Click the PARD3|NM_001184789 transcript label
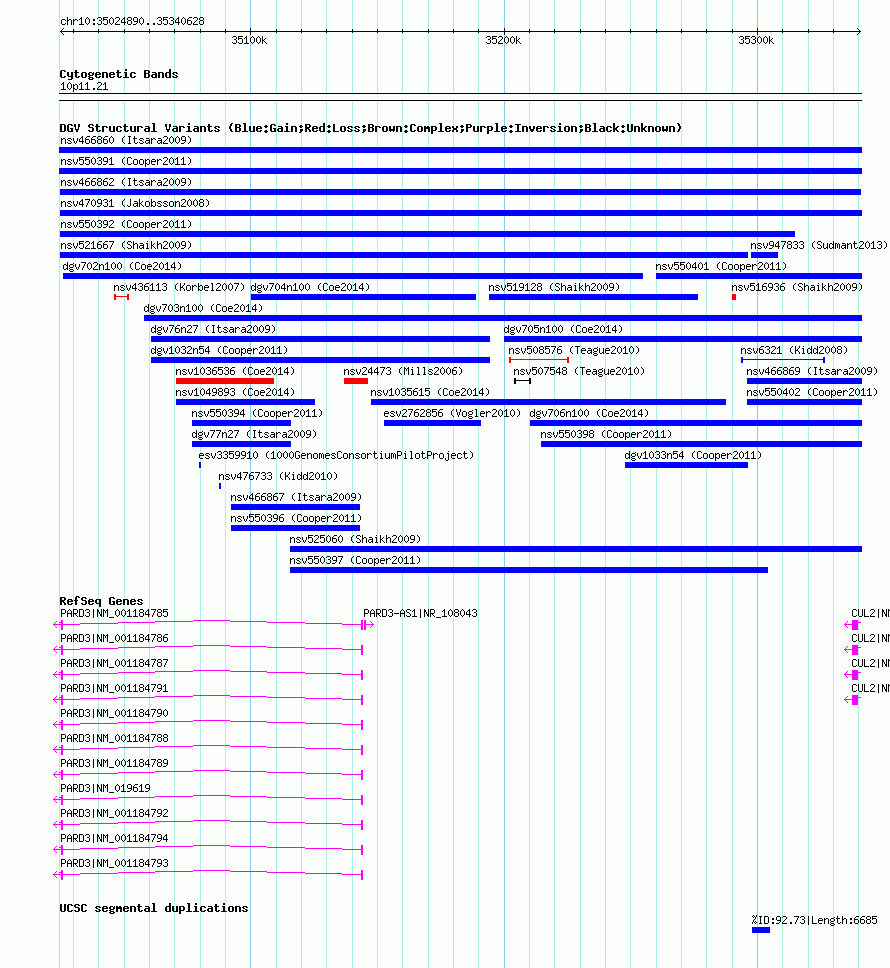Screen dimensions: 890x968 (x=114, y=763)
